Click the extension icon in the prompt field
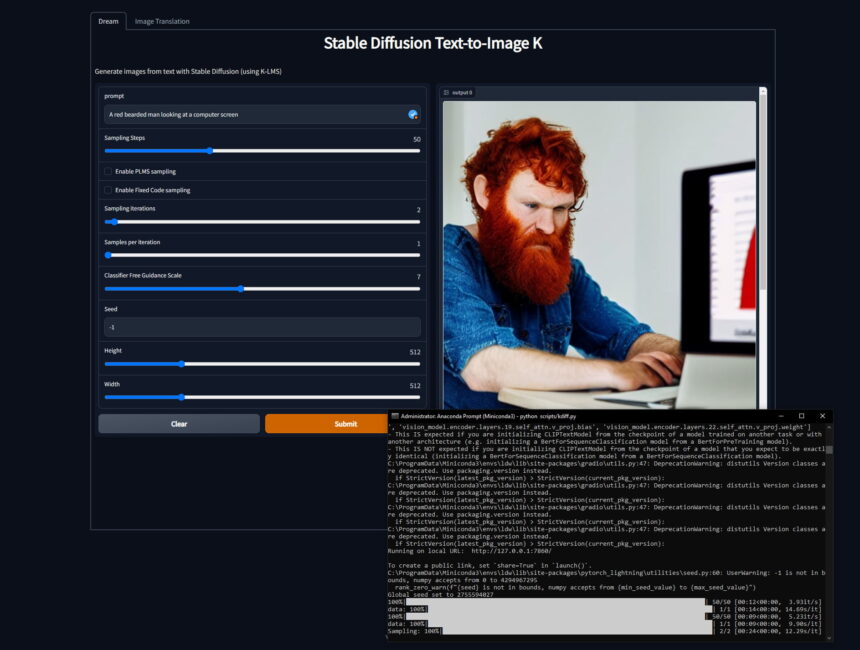Viewport: 860px width, 650px height. (413, 115)
